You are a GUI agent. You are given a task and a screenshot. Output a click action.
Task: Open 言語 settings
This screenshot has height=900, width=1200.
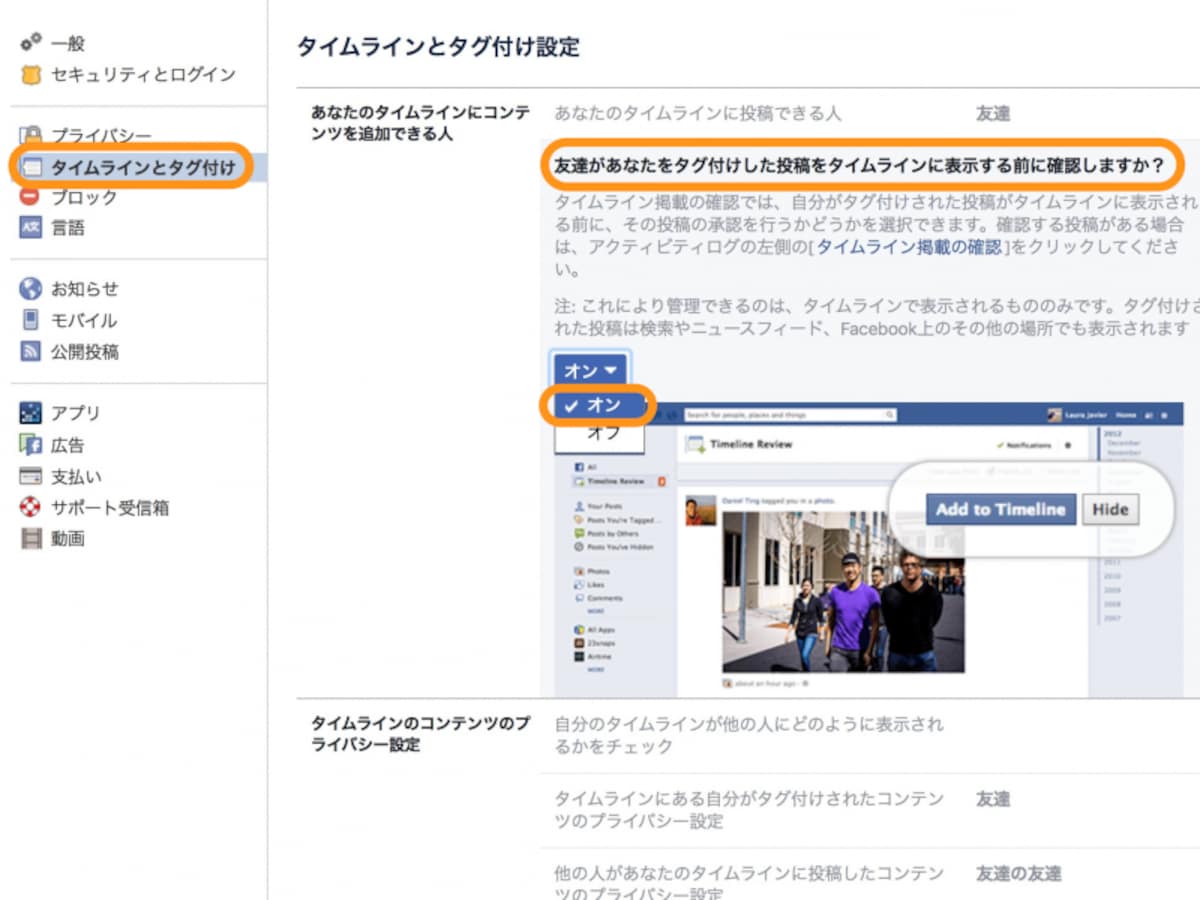tap(68, 228)
